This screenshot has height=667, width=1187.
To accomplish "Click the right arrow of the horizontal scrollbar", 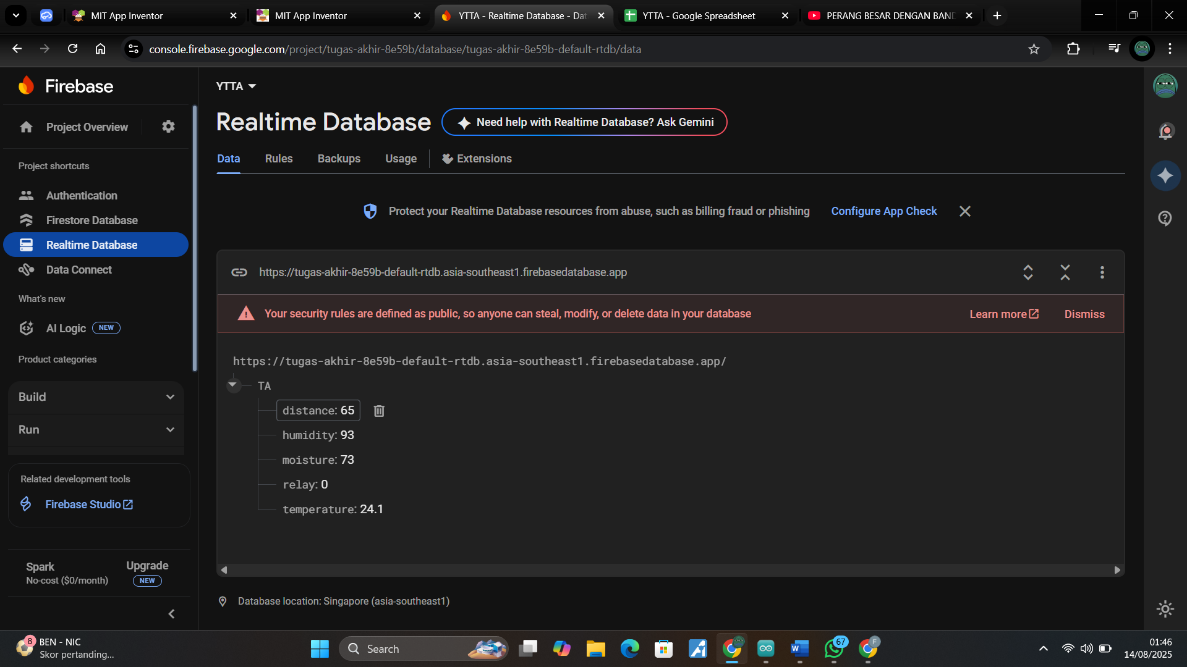I will (1117, 570).
